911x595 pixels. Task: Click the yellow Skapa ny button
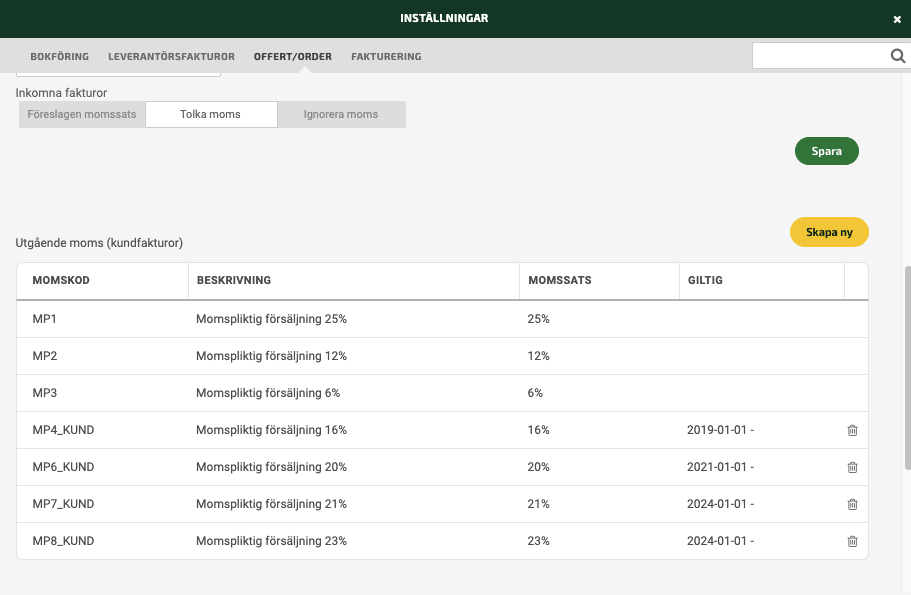[x=829, y=232]
